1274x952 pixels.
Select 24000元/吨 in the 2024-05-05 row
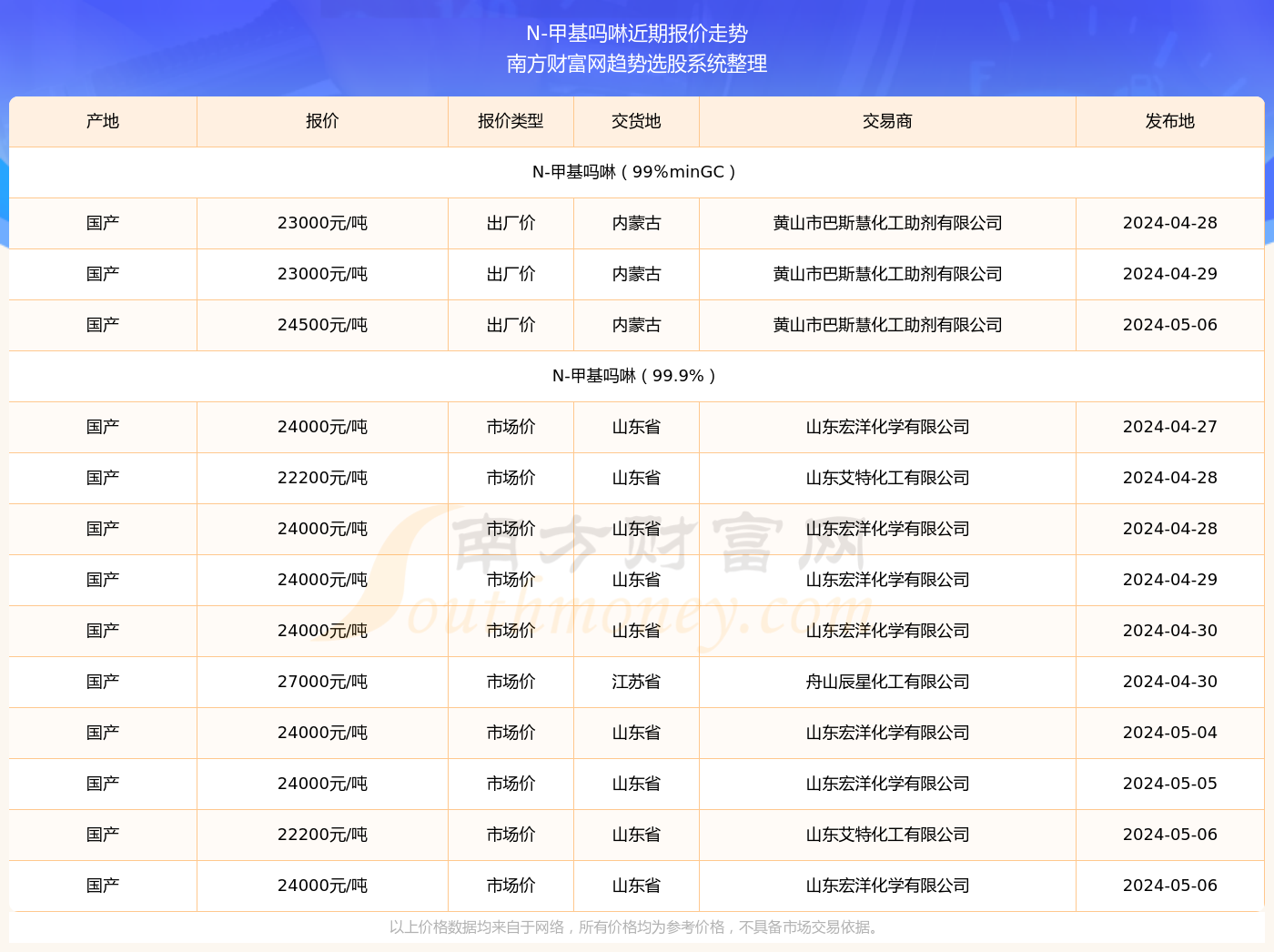(x=322, y=784)
